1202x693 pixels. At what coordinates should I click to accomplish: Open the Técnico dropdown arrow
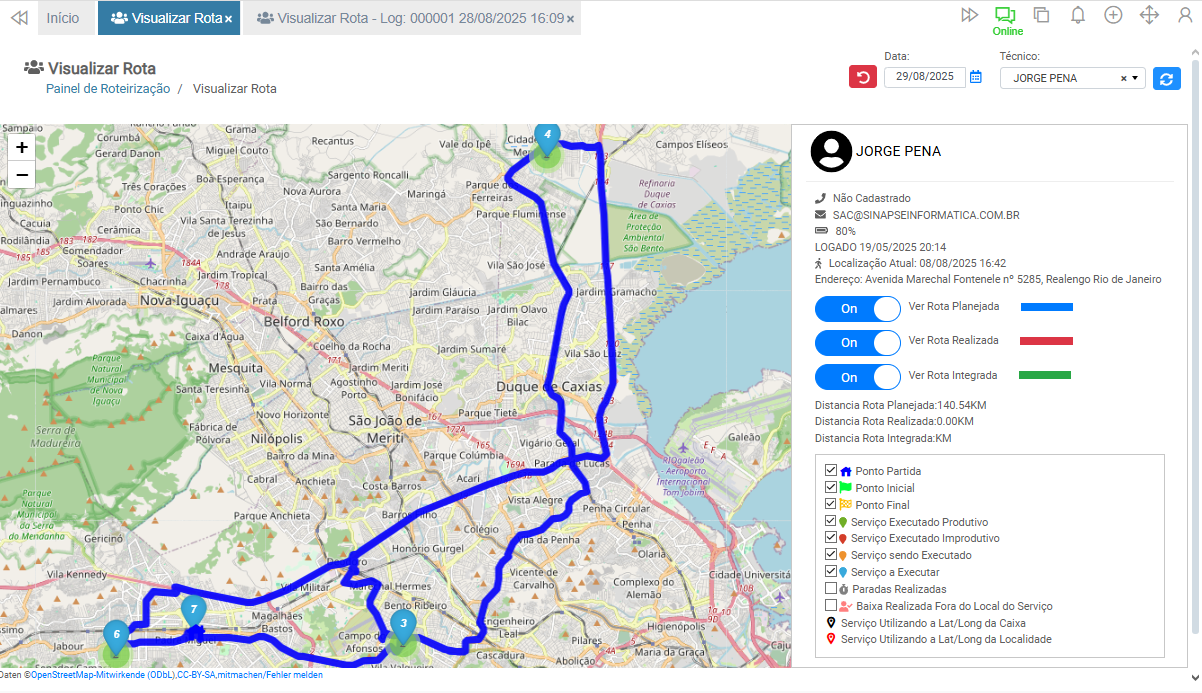(1136, 78)
